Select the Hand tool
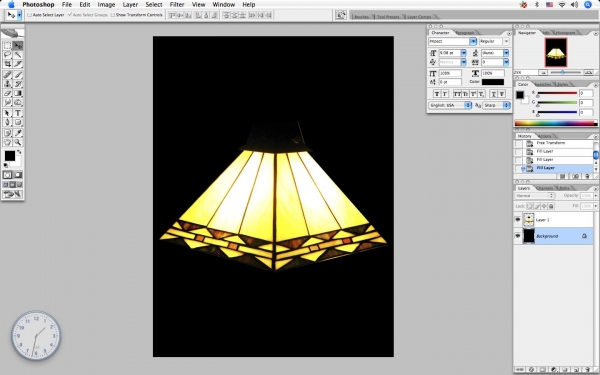 click(x=7, y=142)
